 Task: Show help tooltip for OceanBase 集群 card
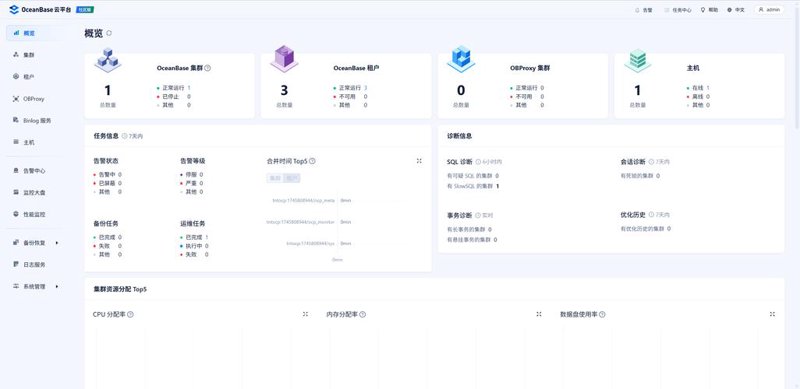(208, 68)
